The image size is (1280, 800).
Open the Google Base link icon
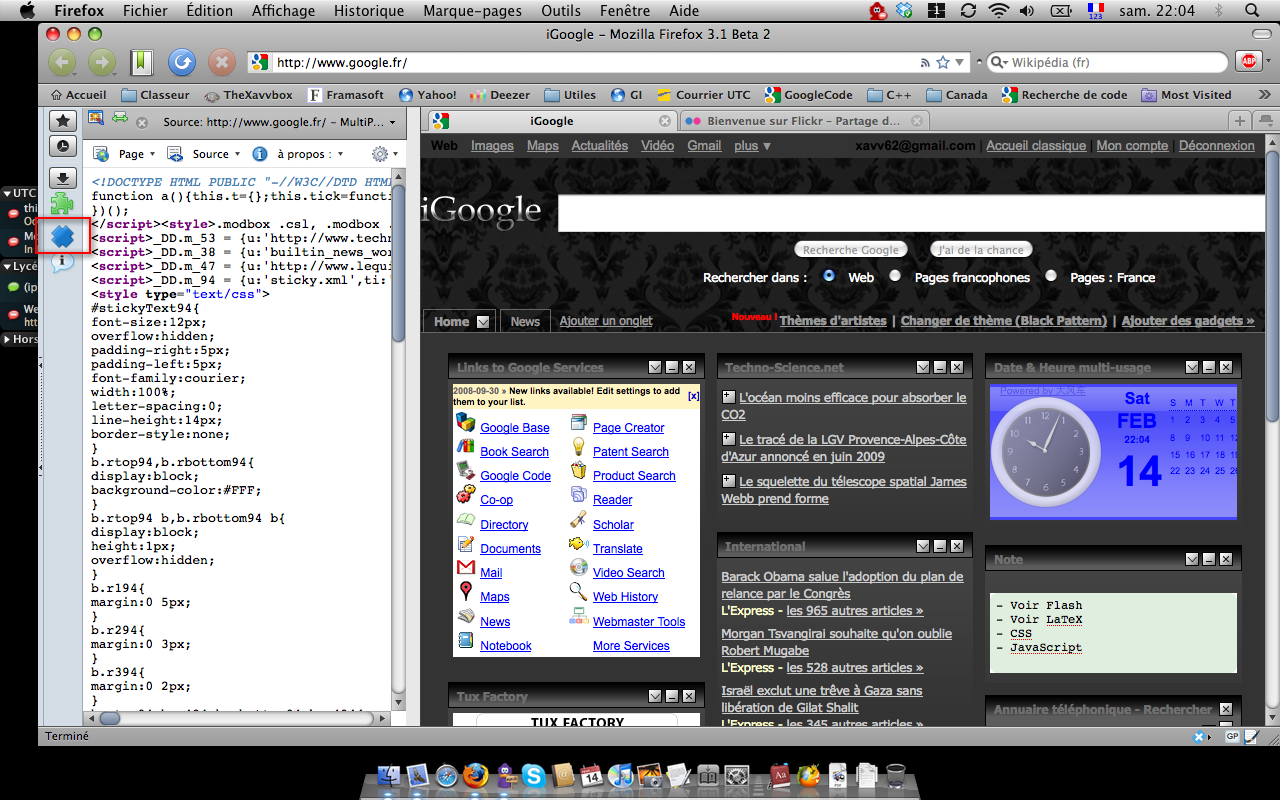point(465,423)
